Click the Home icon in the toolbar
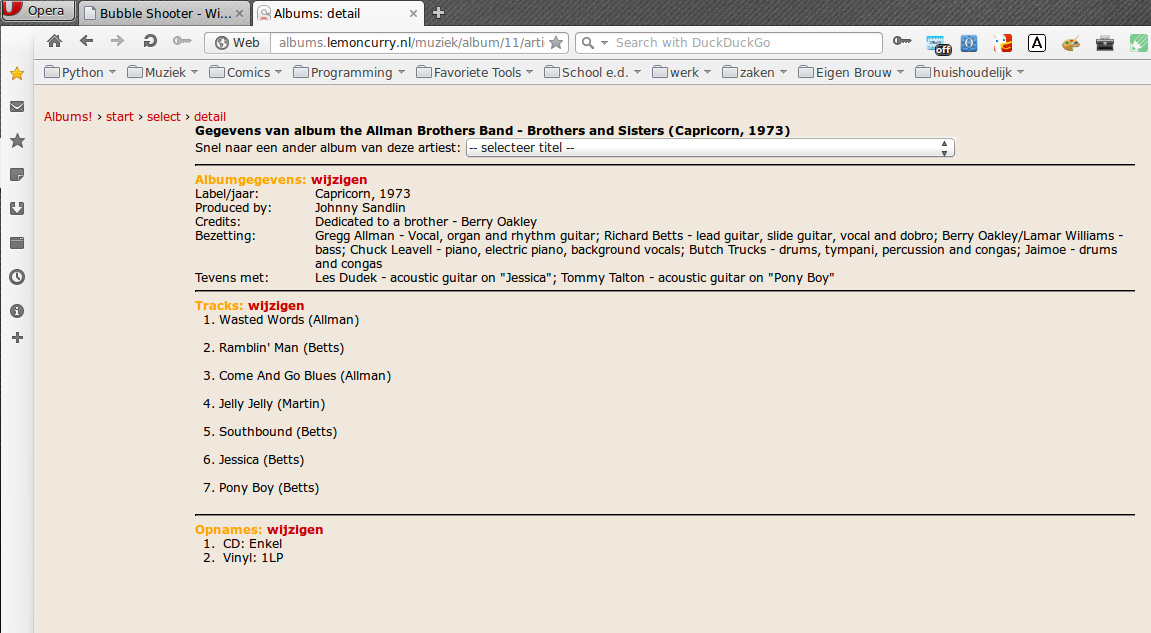Viewport: 1151px width, 633px height. (x=55, y=41)
